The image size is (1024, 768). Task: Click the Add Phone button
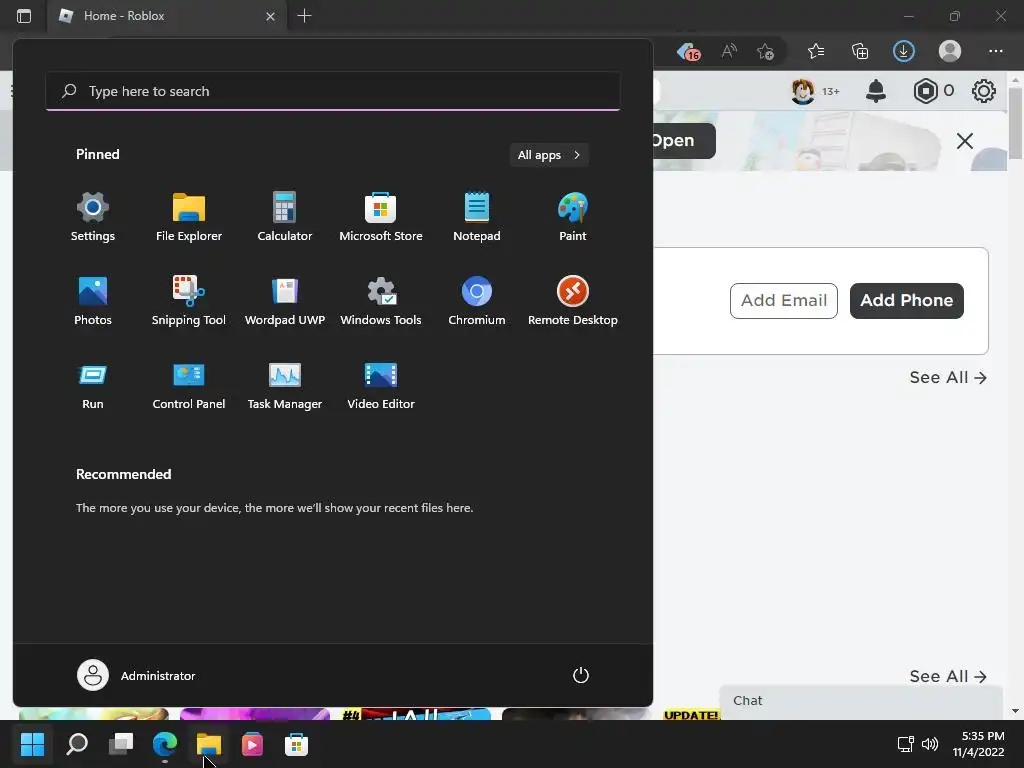[x=906, y=300]
